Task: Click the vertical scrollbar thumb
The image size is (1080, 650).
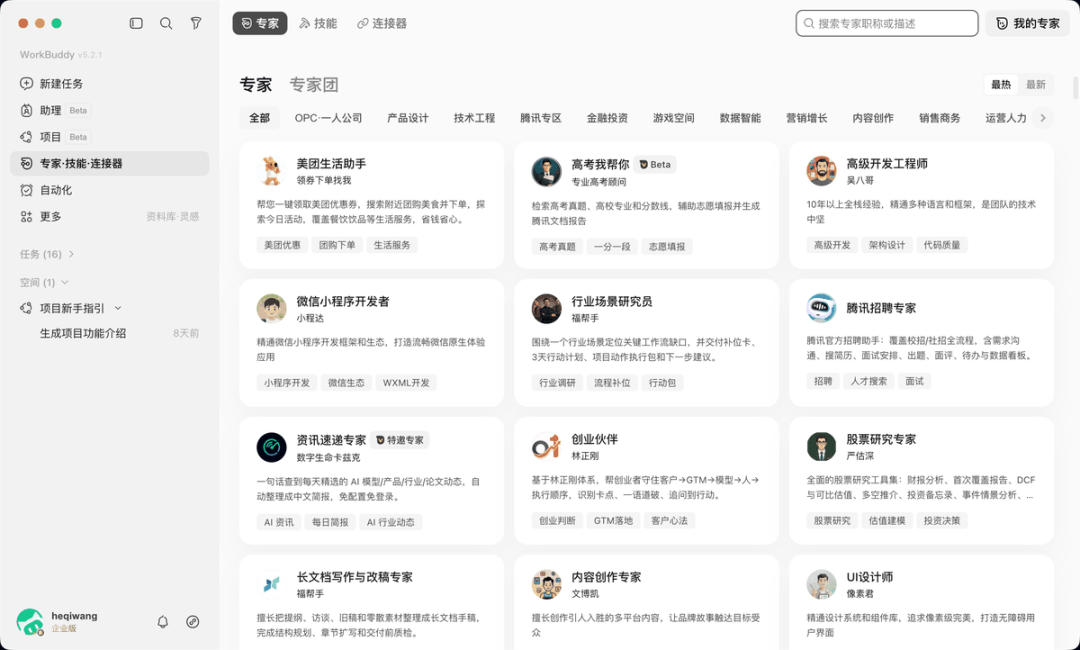Action: 1075,88
